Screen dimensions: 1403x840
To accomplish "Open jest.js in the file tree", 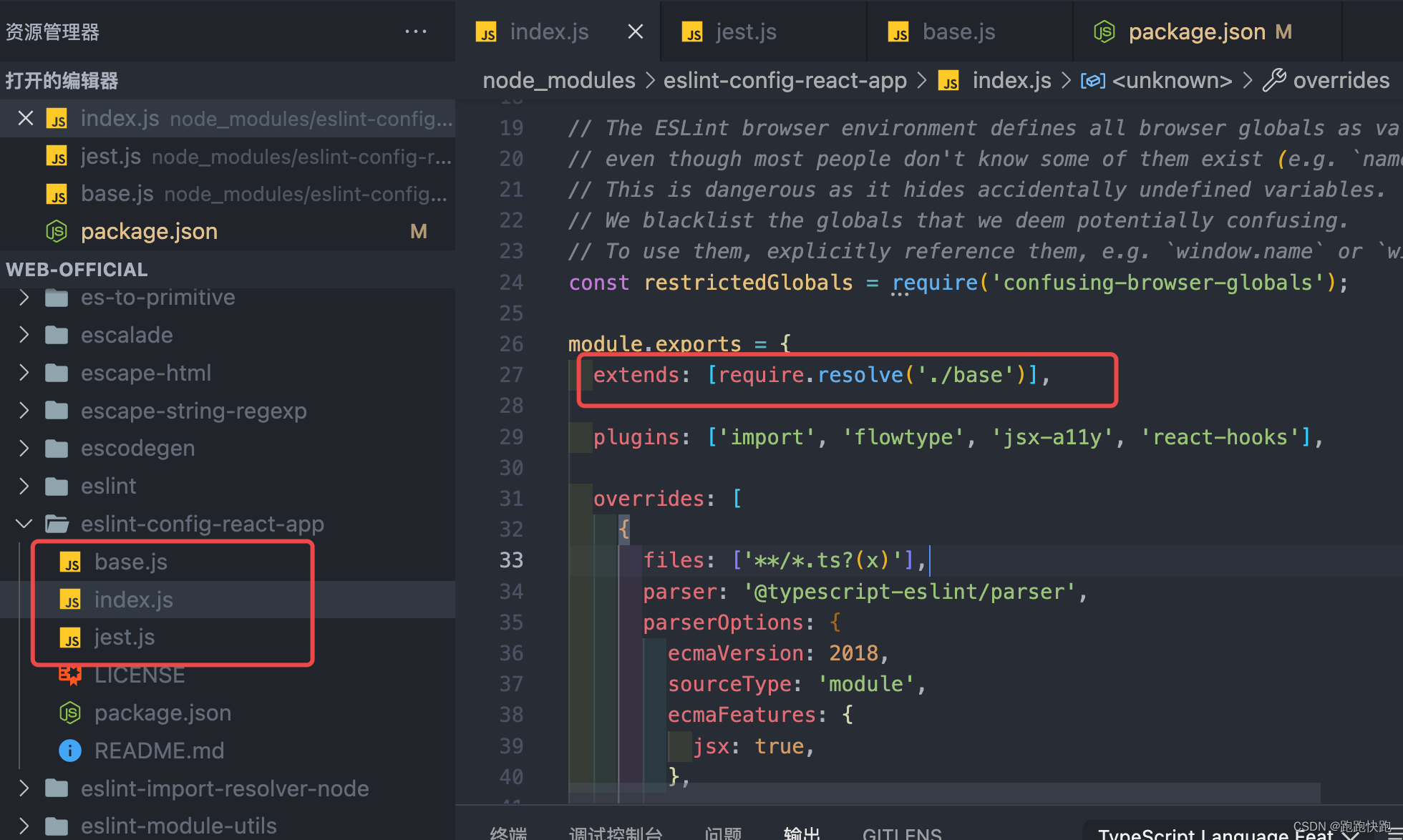I will pyautogui.click(x=228, y=637).
